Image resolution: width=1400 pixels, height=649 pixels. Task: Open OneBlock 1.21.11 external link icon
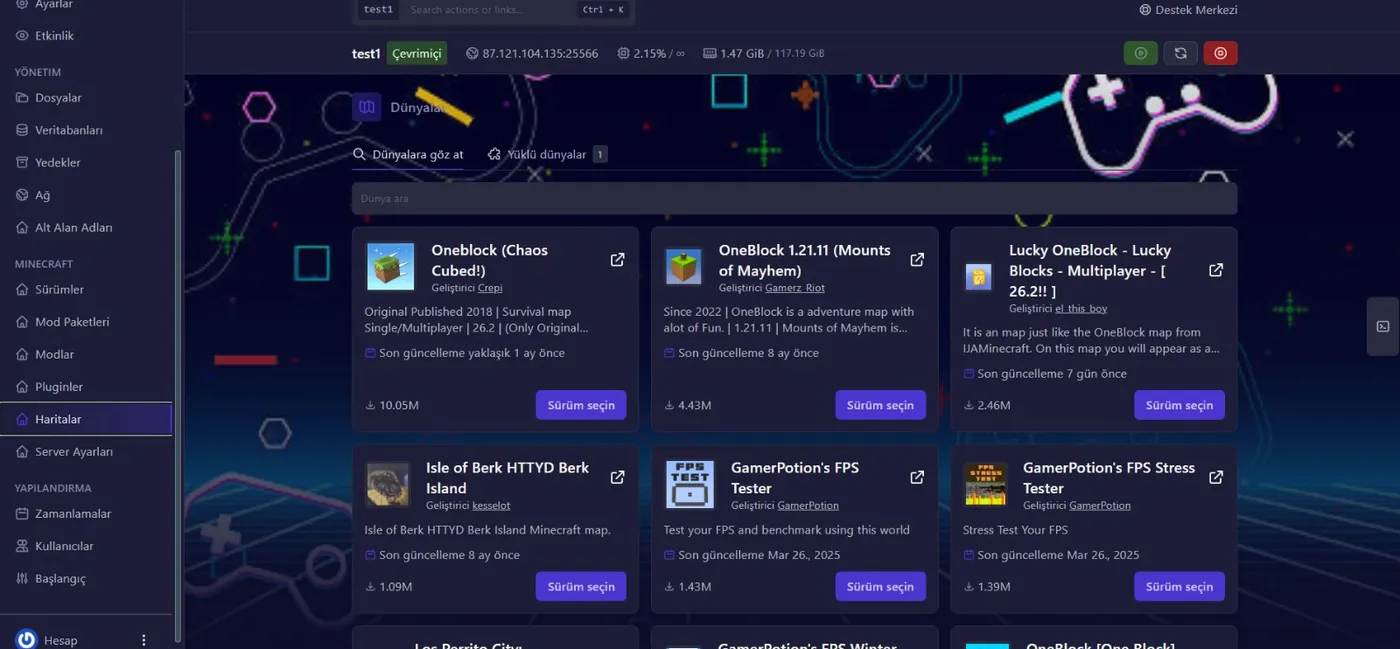point(917,260)
